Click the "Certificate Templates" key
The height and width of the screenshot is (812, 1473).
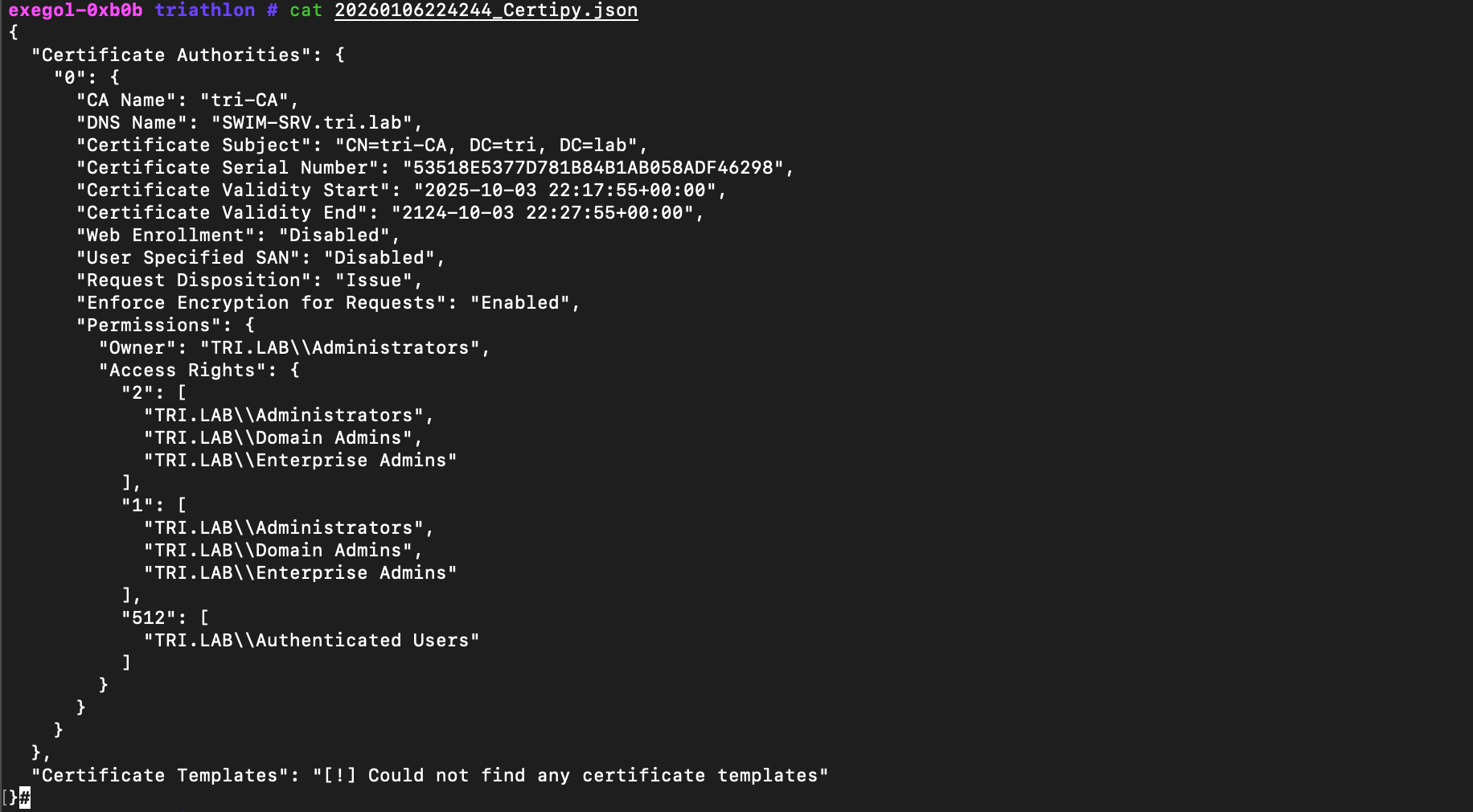coord(159,776)
